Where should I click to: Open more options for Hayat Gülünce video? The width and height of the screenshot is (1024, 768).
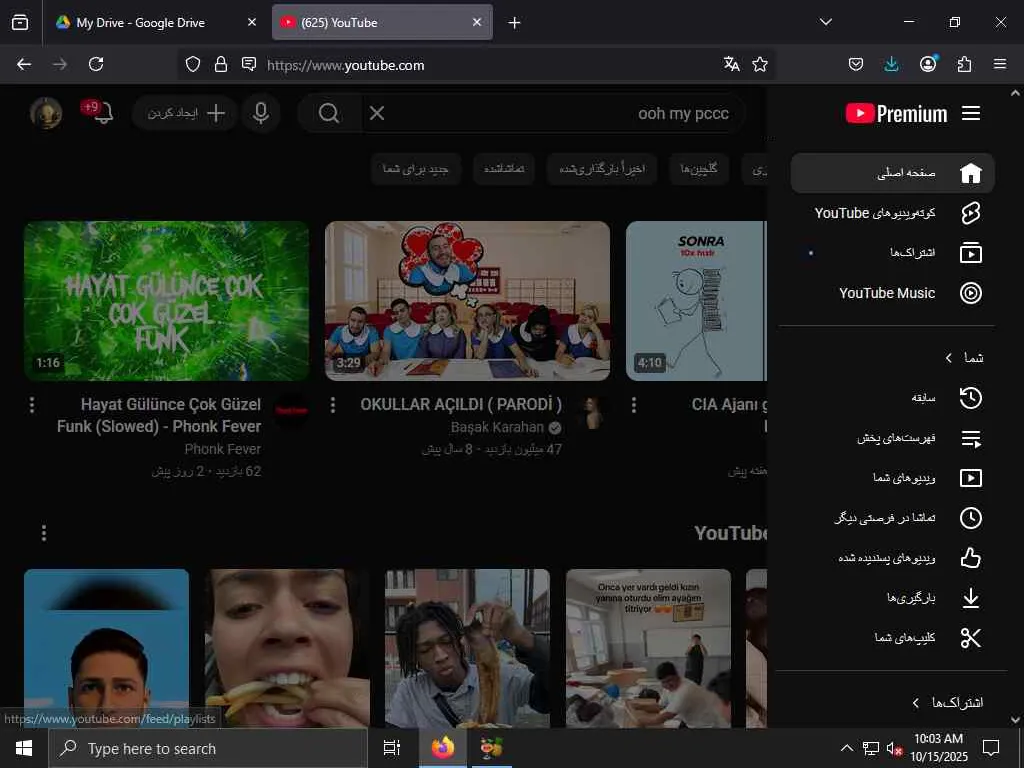click(32, 405)
